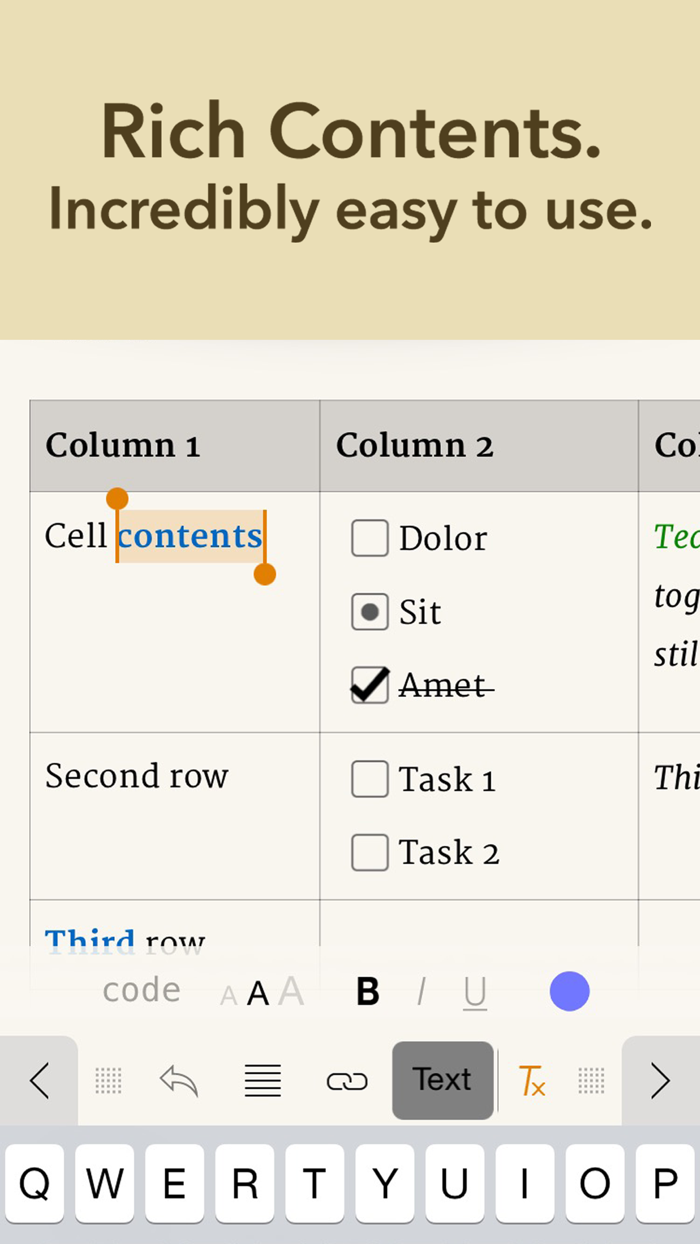Select the largest A font size

click(x=291, y=991)
